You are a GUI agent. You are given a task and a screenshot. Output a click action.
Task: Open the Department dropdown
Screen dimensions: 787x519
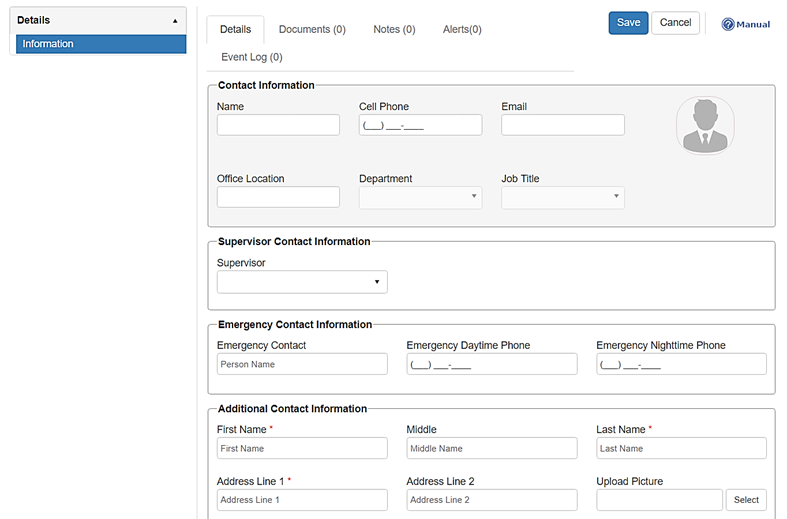tap(420, 197)
